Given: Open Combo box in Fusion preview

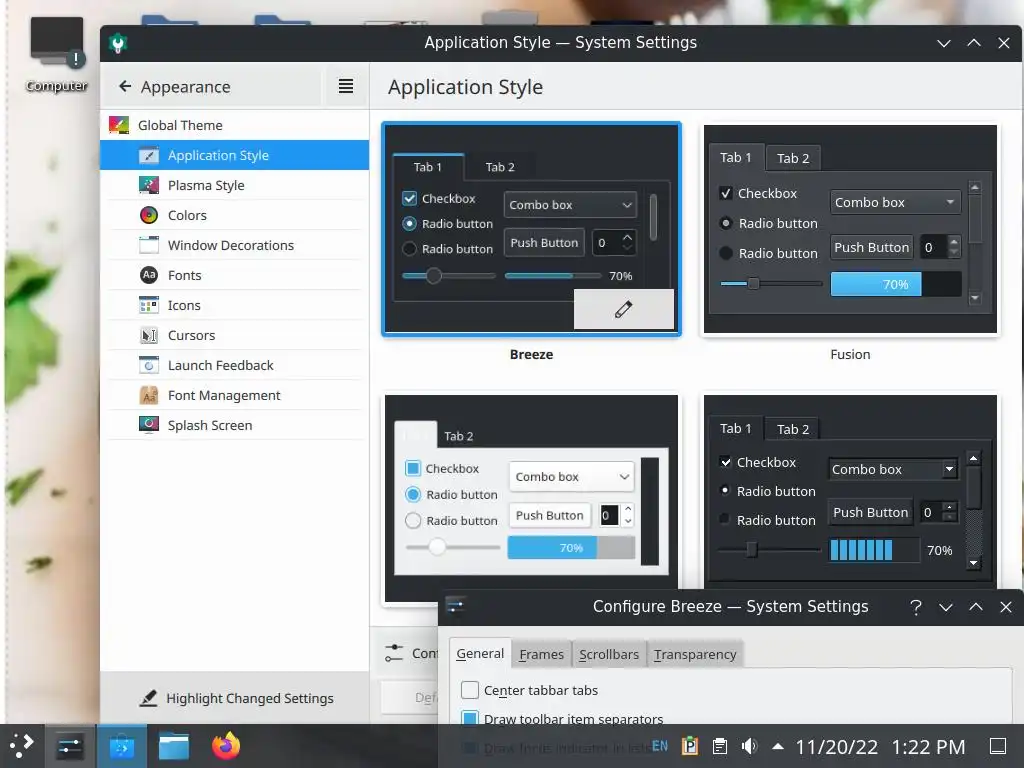Looking at the screenshot, I should pyautogui.click(x=895, y=202).
